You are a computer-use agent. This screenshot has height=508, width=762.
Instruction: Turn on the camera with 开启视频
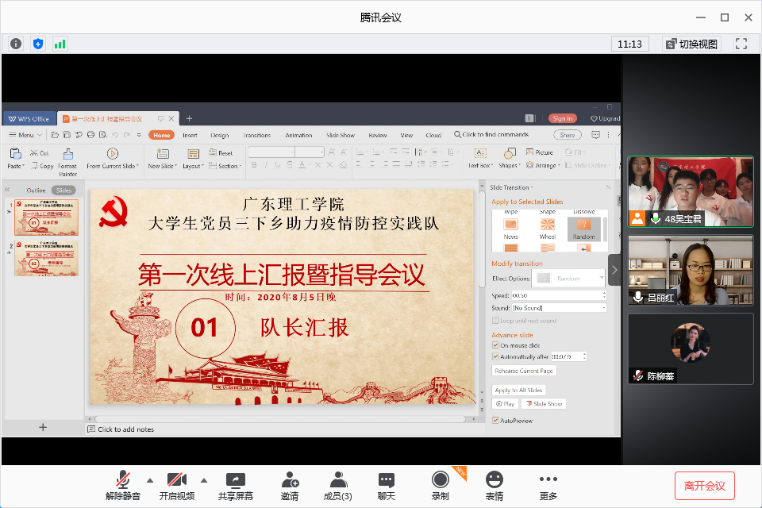coord(177,485)
